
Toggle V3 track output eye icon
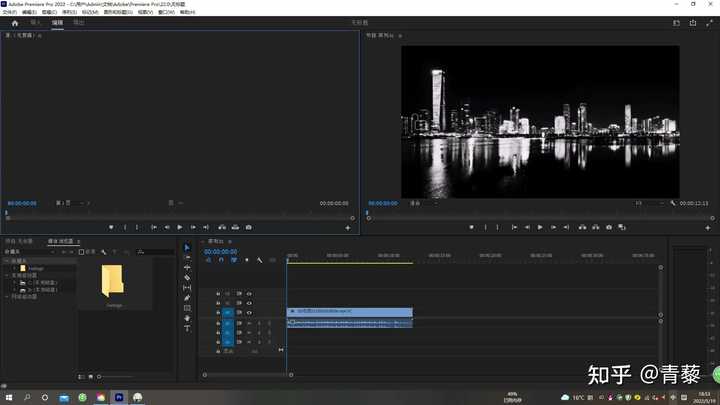coord(249,293)
